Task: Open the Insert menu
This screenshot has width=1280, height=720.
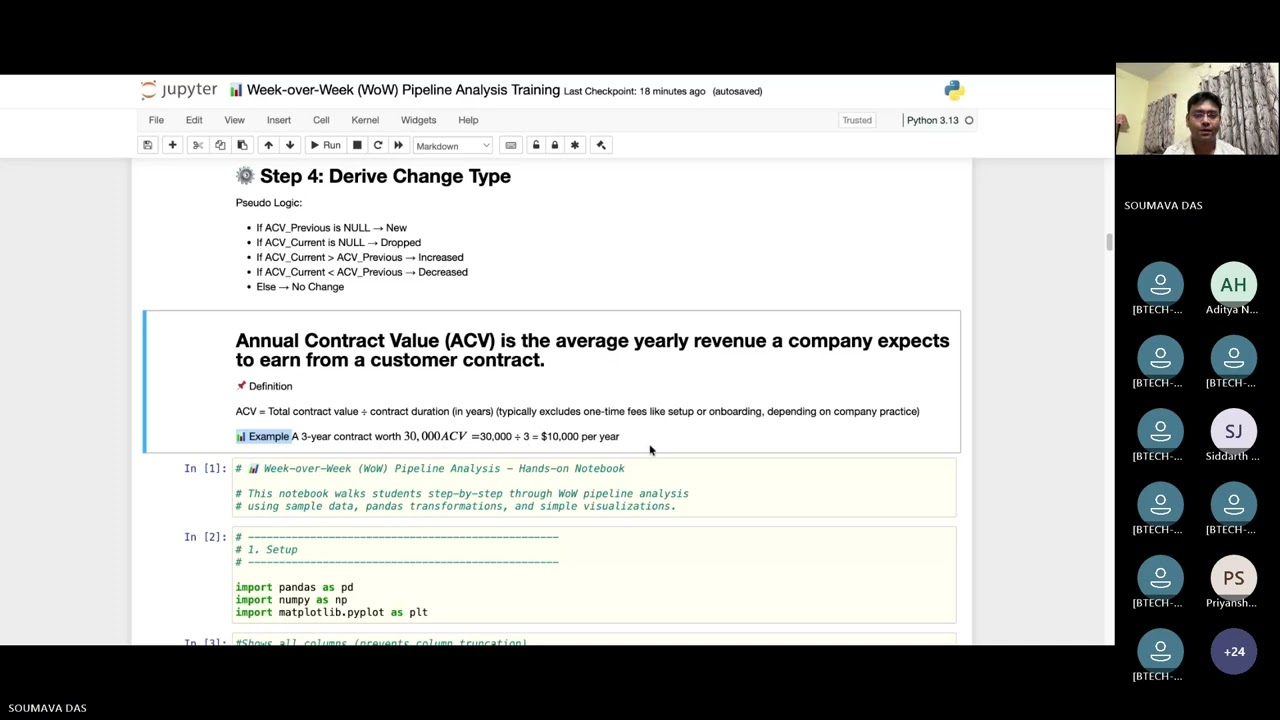Action: click(279, 120)
